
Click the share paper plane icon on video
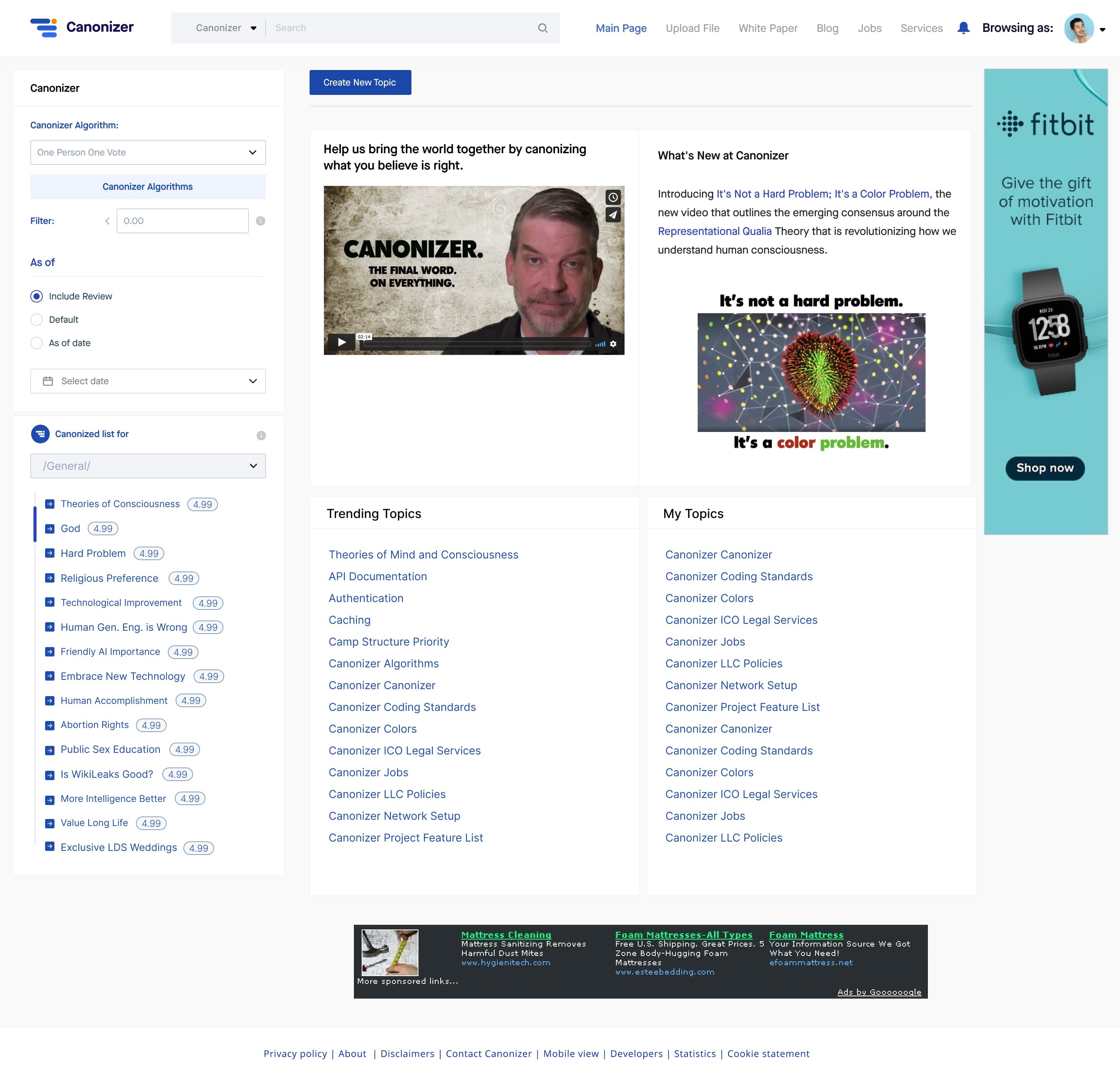[x=612, y=215]
